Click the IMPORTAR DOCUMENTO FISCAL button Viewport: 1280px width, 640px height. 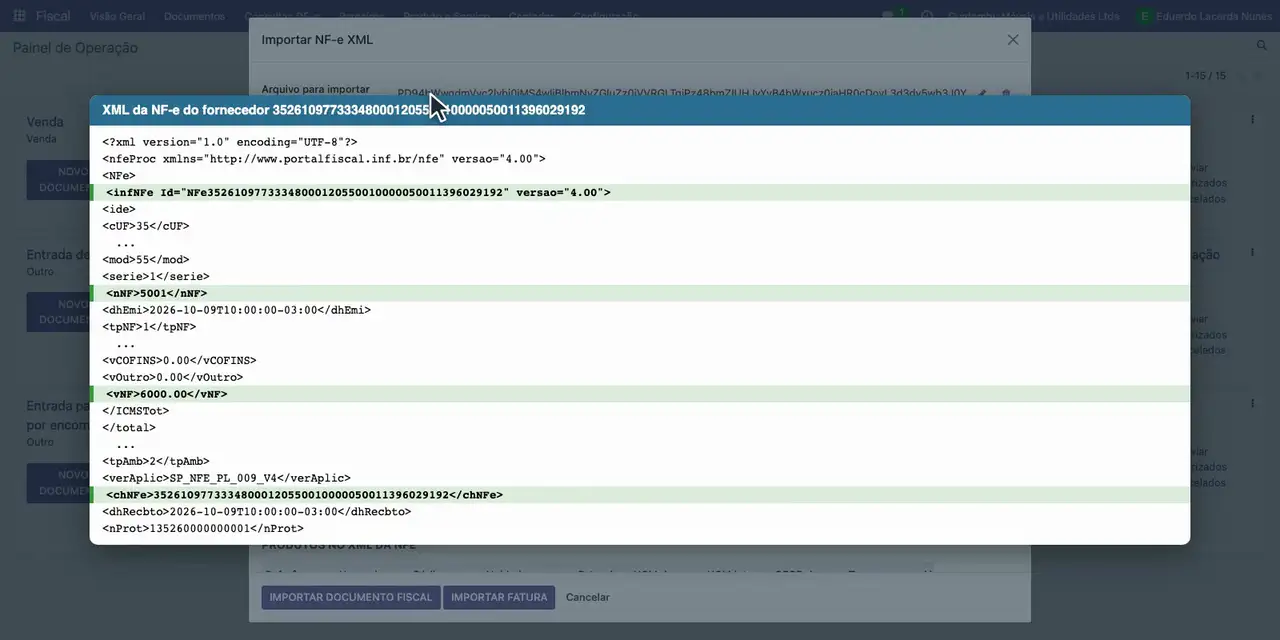[x=351, y=597]
